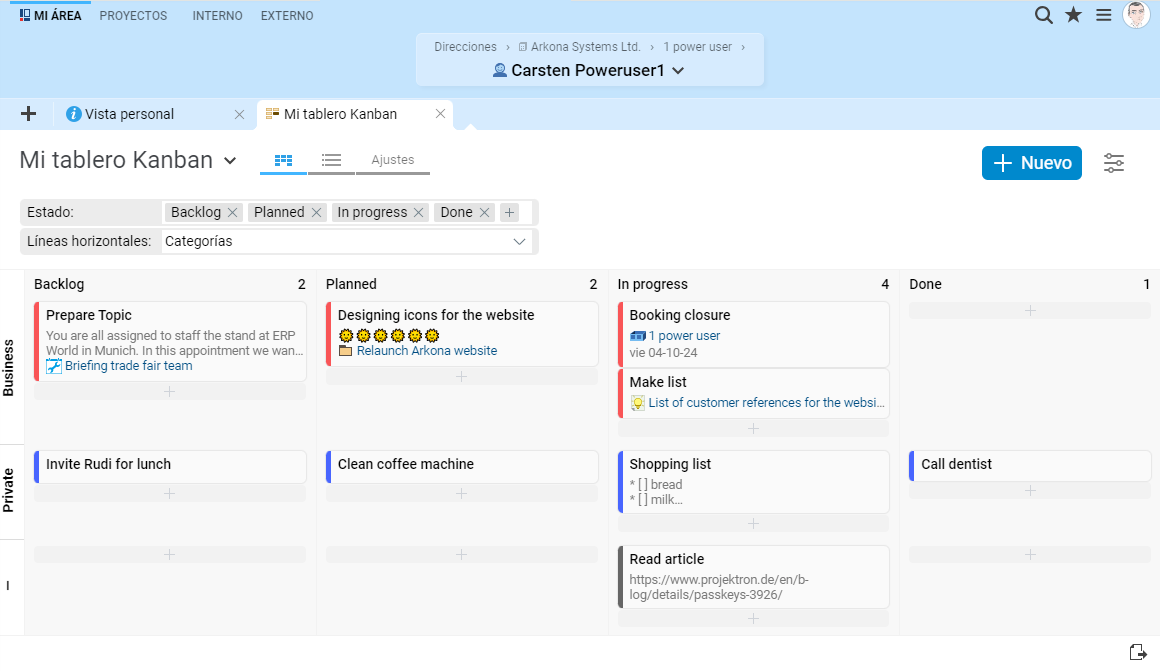Open the Call dentist card
This screenshot has height=671, width=1160.
(1030, 465)
